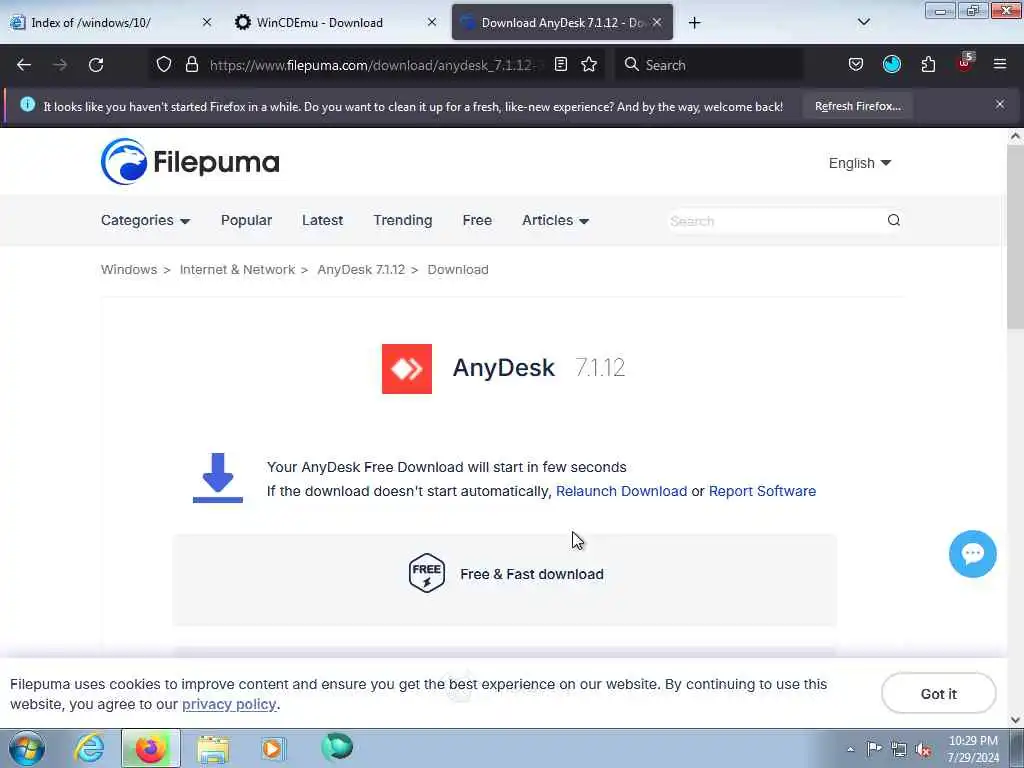The height and width of the screenshot is (768, 1024).
Task: Accept cookies with Got it button
Action: click(938, 694)
